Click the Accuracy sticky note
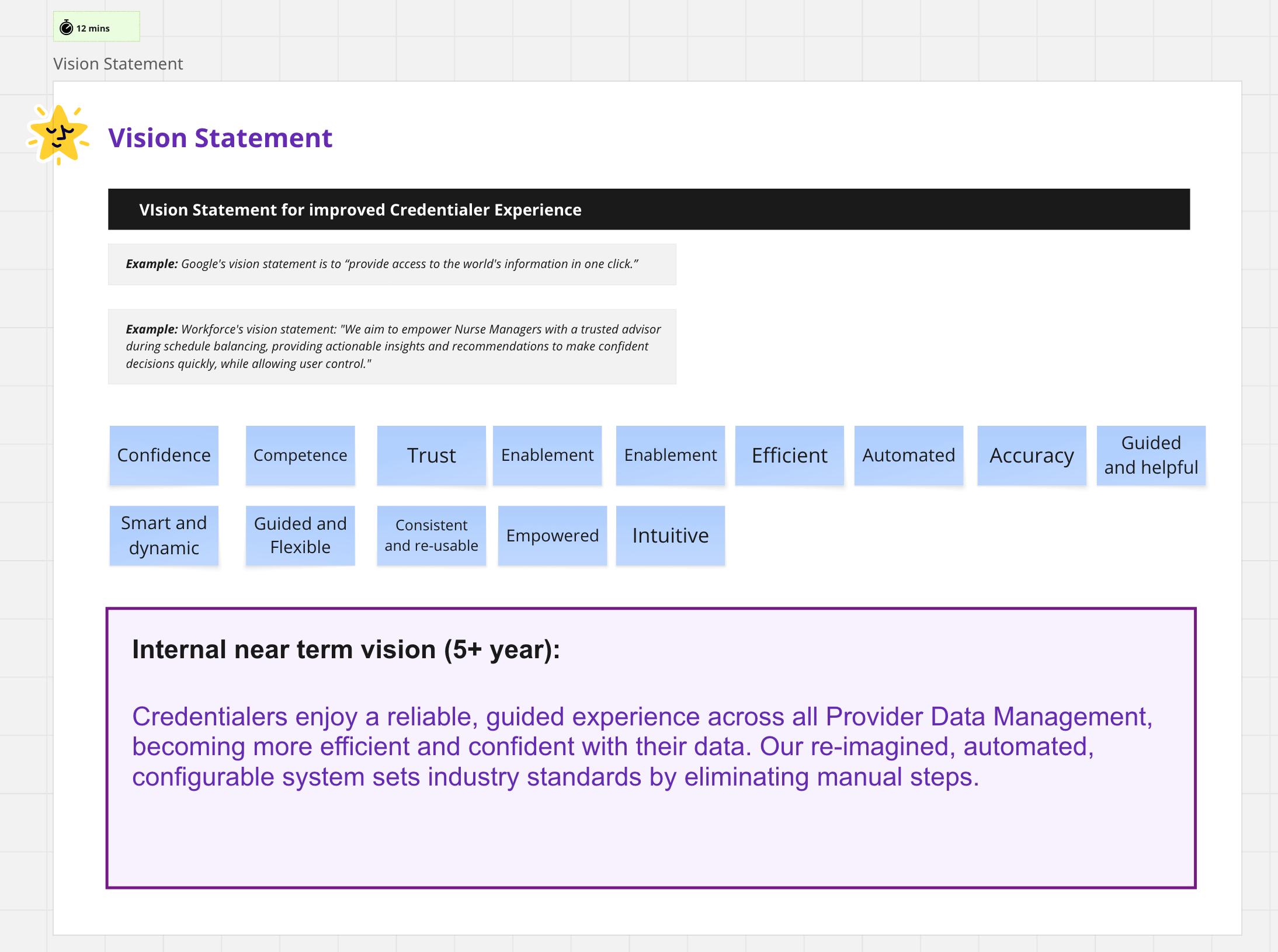 click(x=1032, y=455)
